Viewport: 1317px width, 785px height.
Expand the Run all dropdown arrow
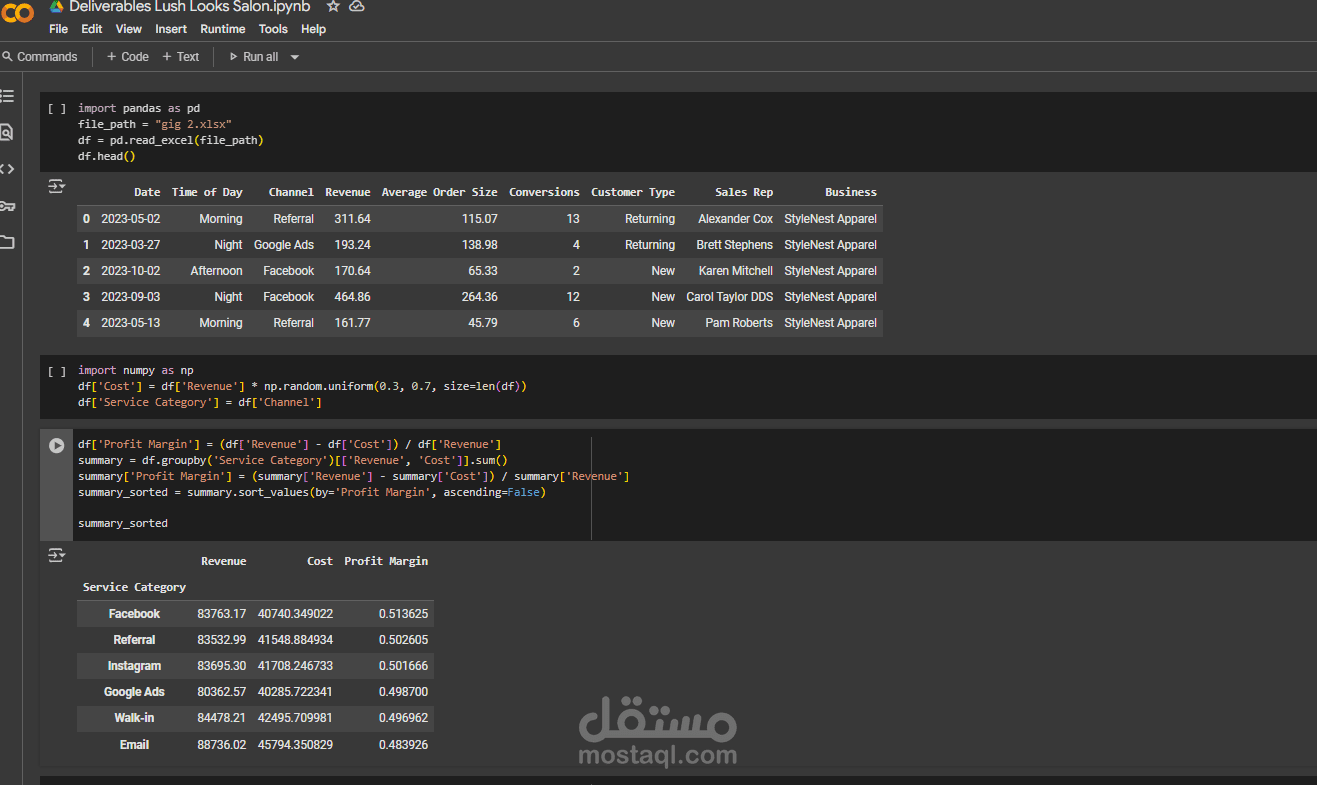click(x=294, y=57)
